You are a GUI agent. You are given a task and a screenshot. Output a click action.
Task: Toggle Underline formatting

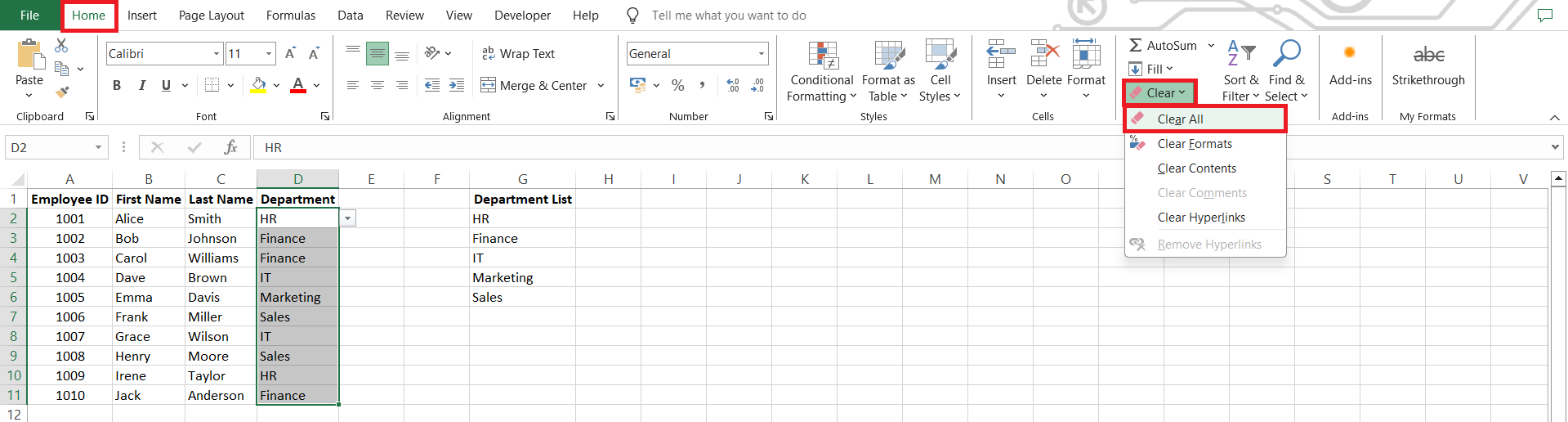tap(166, 85)
